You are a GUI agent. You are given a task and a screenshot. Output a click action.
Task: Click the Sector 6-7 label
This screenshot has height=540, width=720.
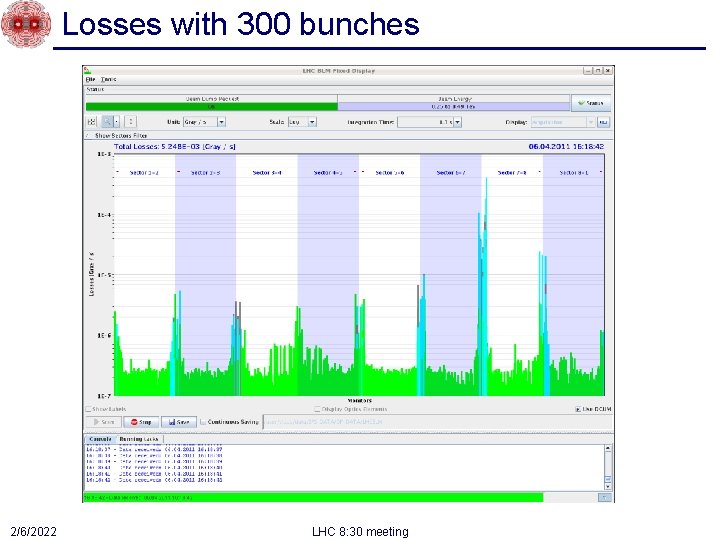[451, 173]
